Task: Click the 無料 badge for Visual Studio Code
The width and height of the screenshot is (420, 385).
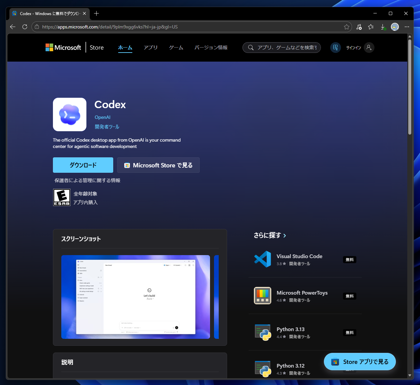Action: [350, 259]
